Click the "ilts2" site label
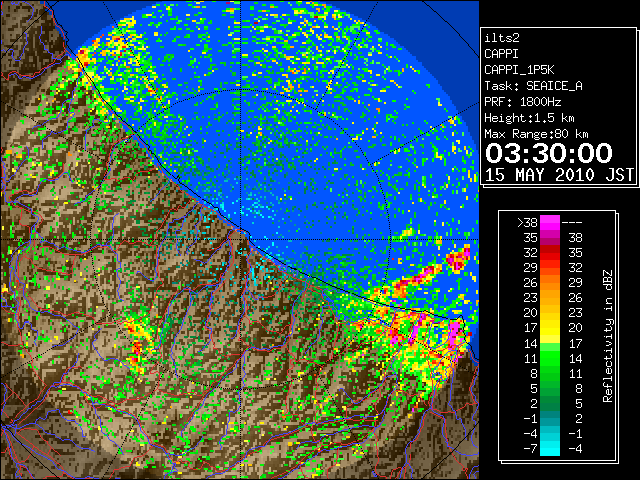This screenshot has width=640, height=480. point(502,38)
